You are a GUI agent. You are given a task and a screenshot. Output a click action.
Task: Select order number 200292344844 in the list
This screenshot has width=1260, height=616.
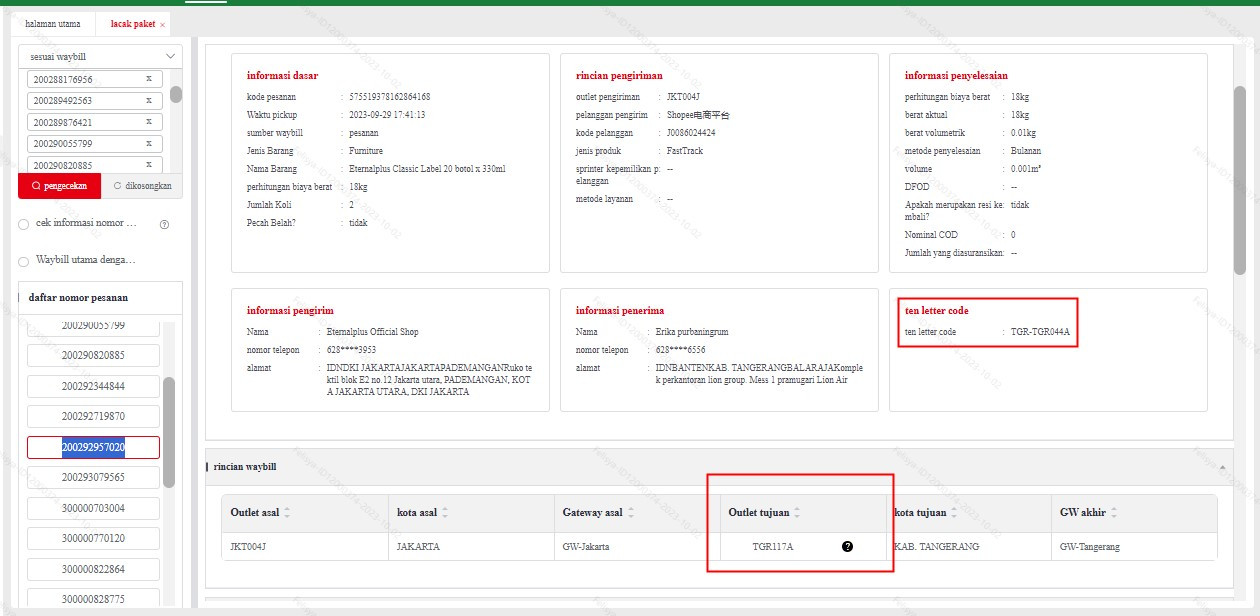click(x=93, y=386)
